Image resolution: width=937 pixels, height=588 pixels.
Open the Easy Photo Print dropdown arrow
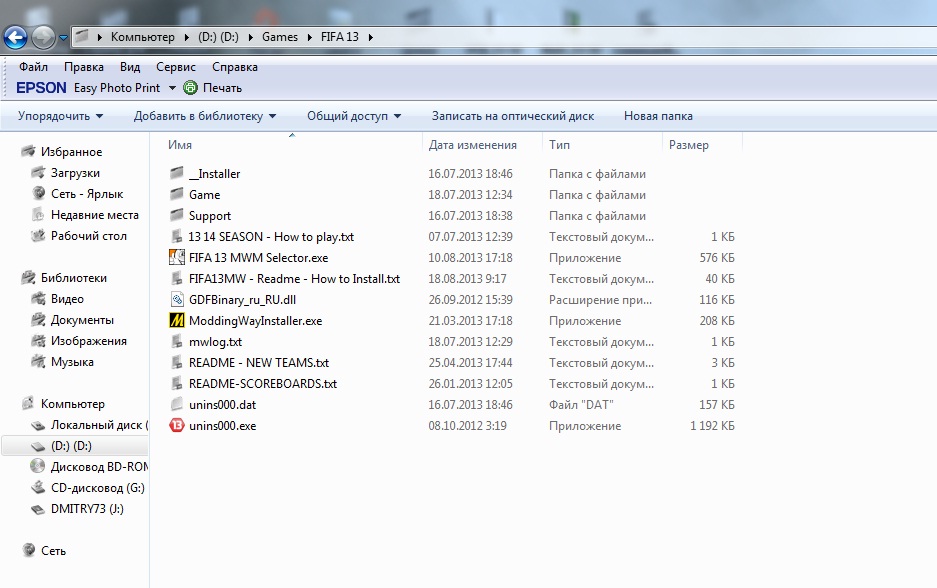click(x=172, y=88)
